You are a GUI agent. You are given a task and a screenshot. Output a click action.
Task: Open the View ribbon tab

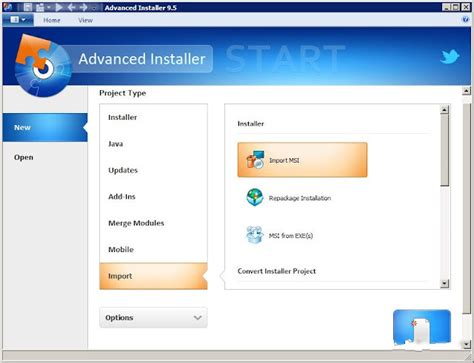[x=85, y=20]
